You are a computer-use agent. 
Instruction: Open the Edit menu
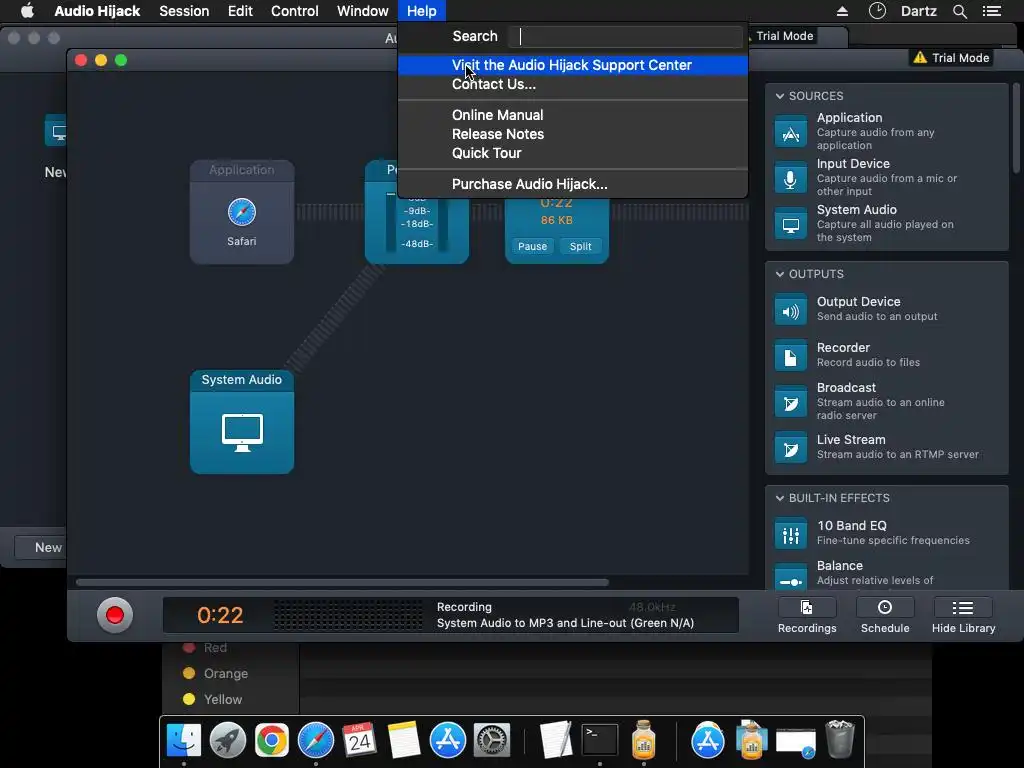click(240, 11)
